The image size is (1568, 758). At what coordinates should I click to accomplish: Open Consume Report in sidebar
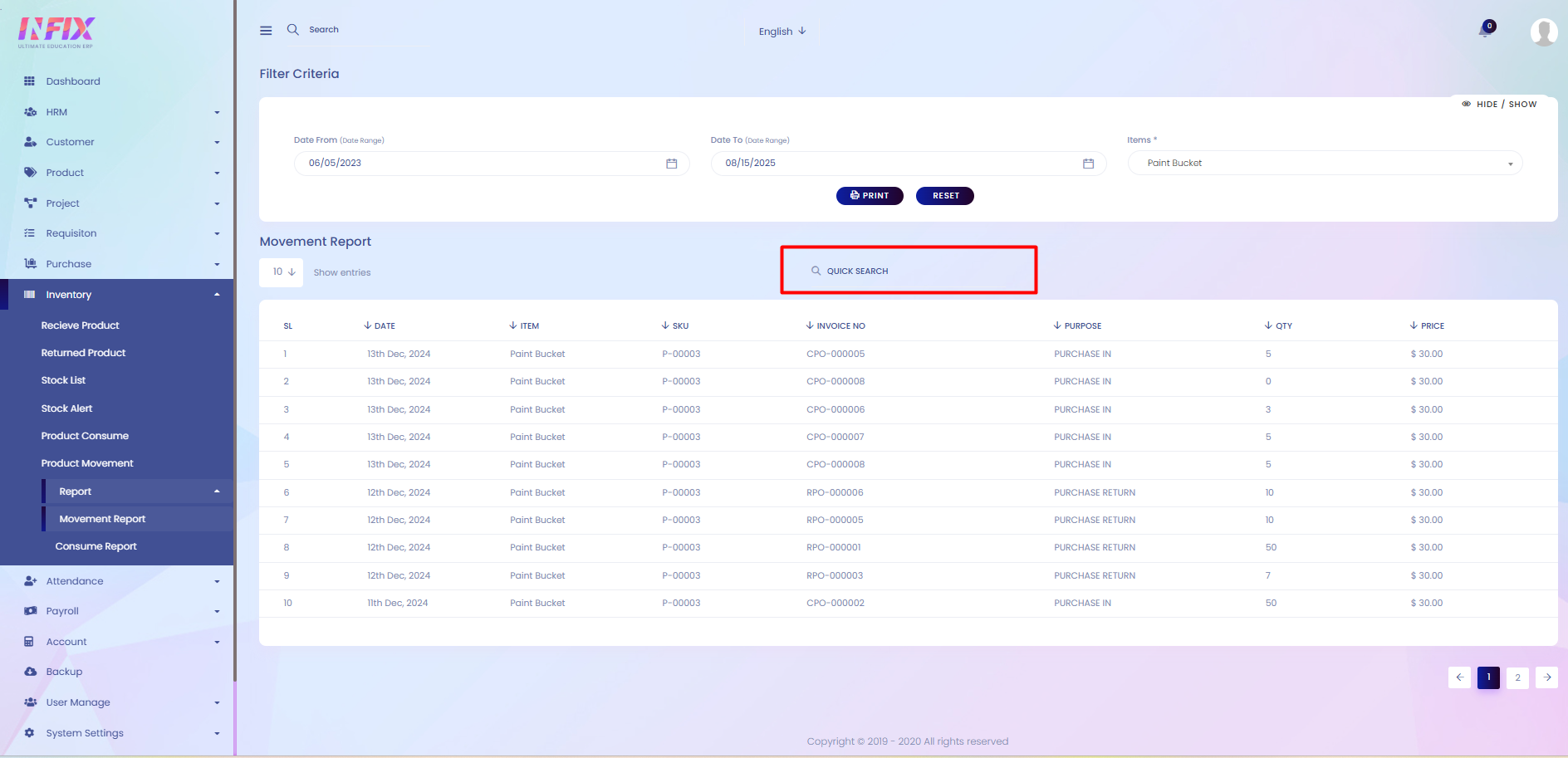[96, 546]
